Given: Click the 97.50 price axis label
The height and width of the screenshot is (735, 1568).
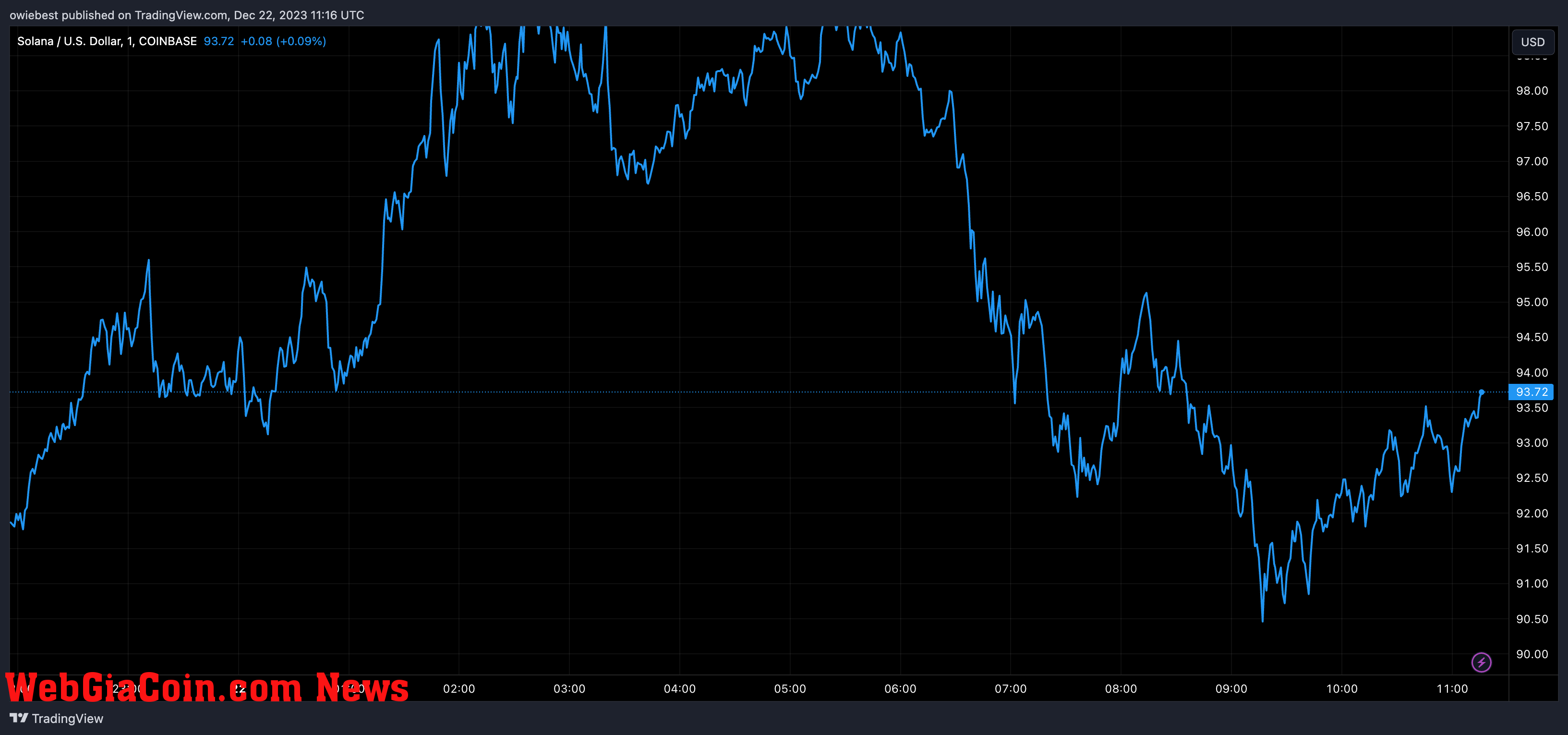Looking at the screenshot, I should coord(1532,126).
